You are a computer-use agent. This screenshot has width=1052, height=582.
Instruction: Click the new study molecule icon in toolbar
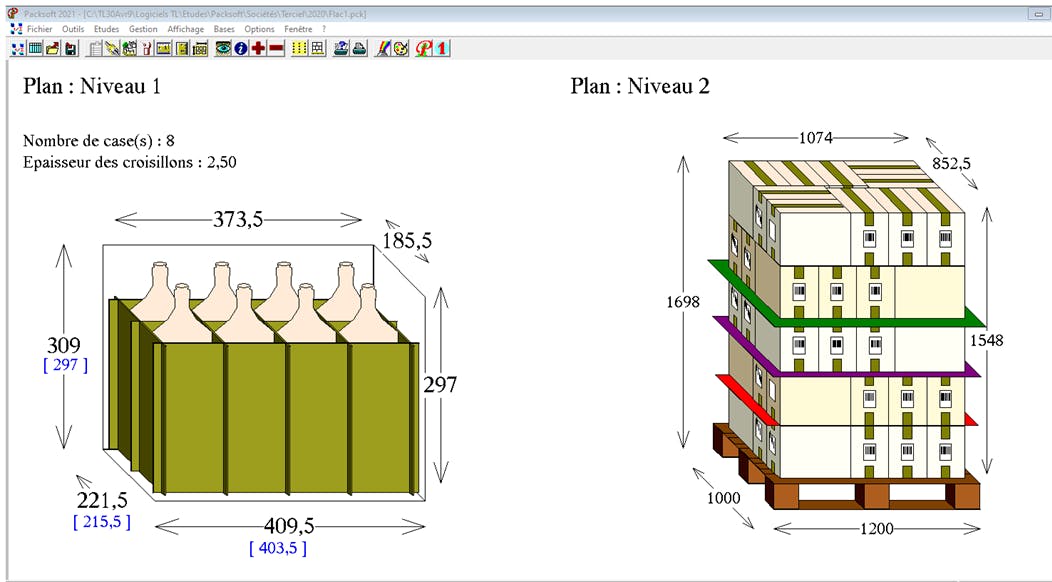[x=17, y=48]
